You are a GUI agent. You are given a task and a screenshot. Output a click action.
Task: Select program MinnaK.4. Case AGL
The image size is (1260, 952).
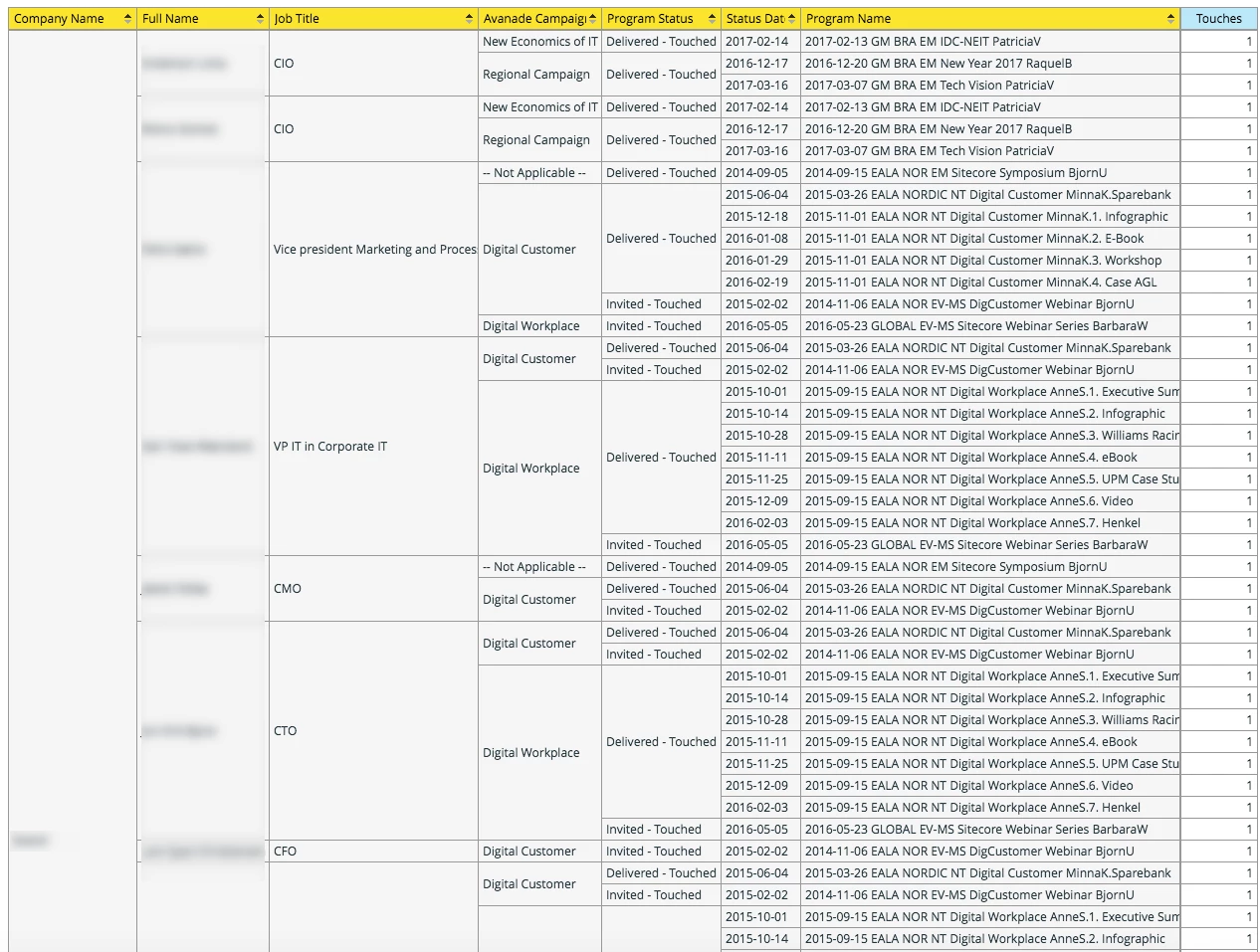990,283
